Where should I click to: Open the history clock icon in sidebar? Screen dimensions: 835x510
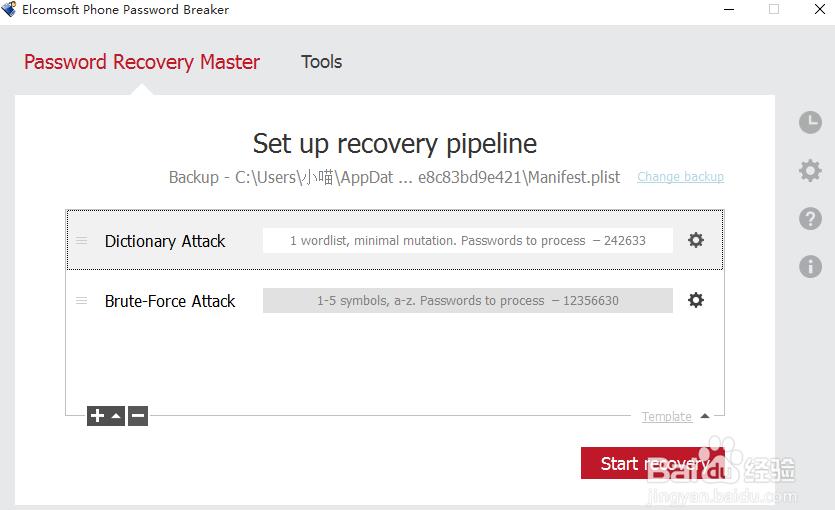[810, 122]
